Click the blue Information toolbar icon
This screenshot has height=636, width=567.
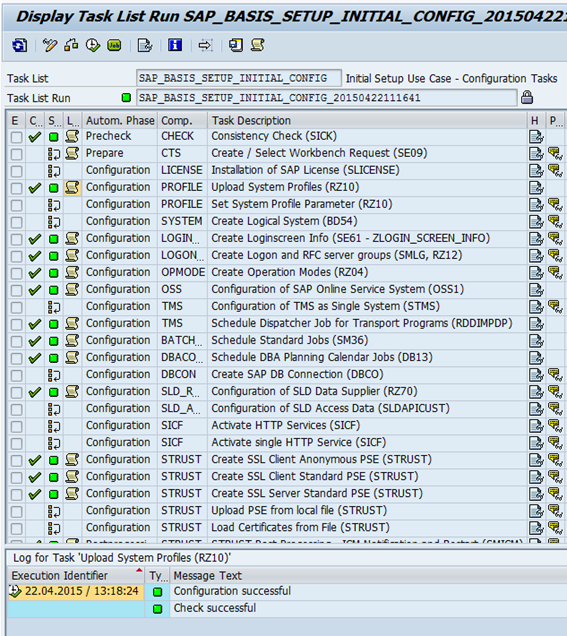click(x=175, y=45)
